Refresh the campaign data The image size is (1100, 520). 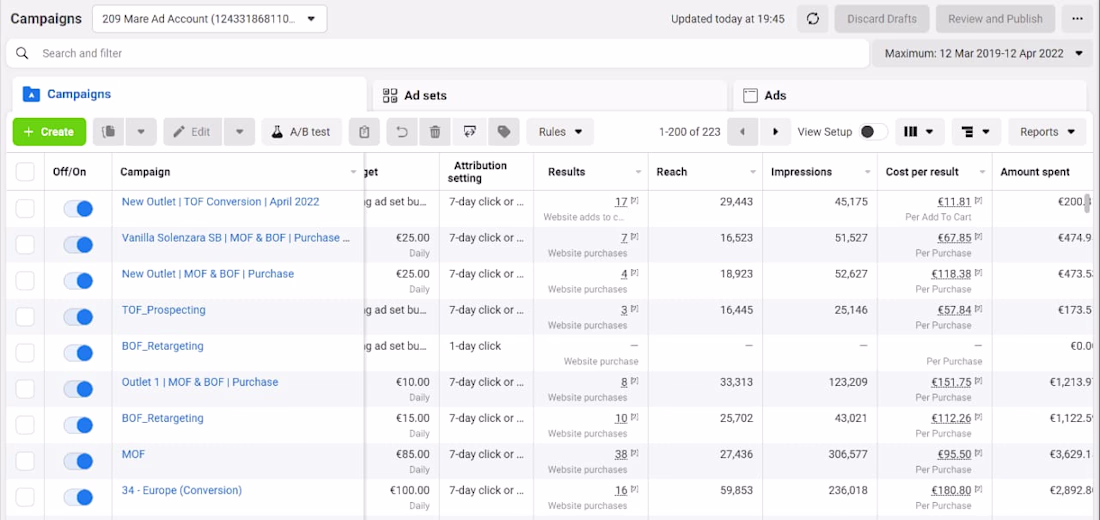[x=812, y=19]
